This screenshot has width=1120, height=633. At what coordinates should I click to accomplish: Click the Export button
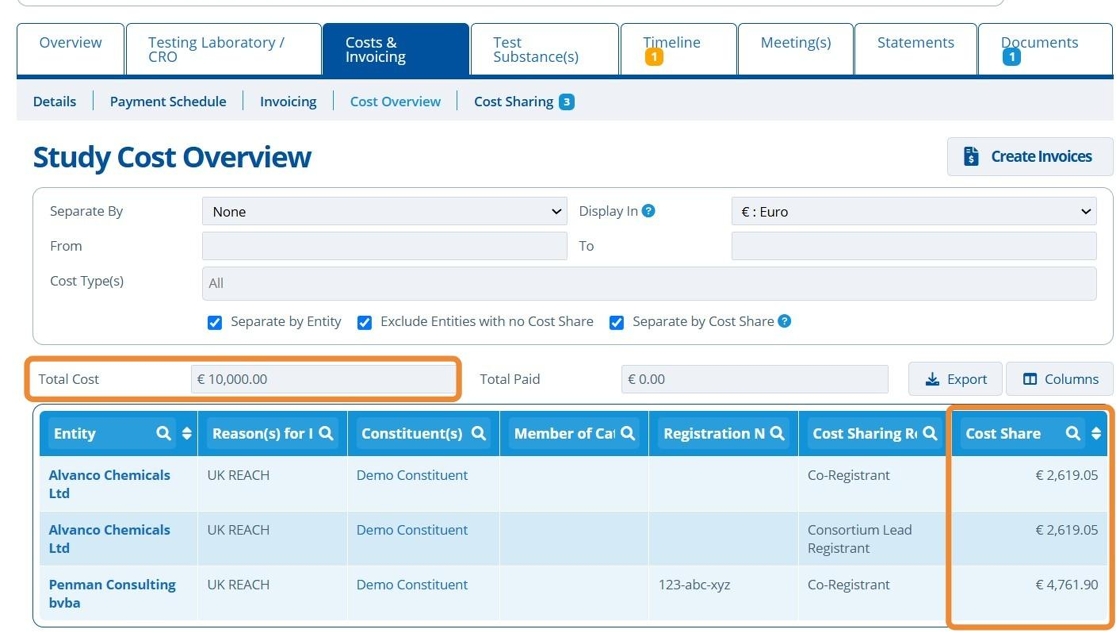point(955,379)
